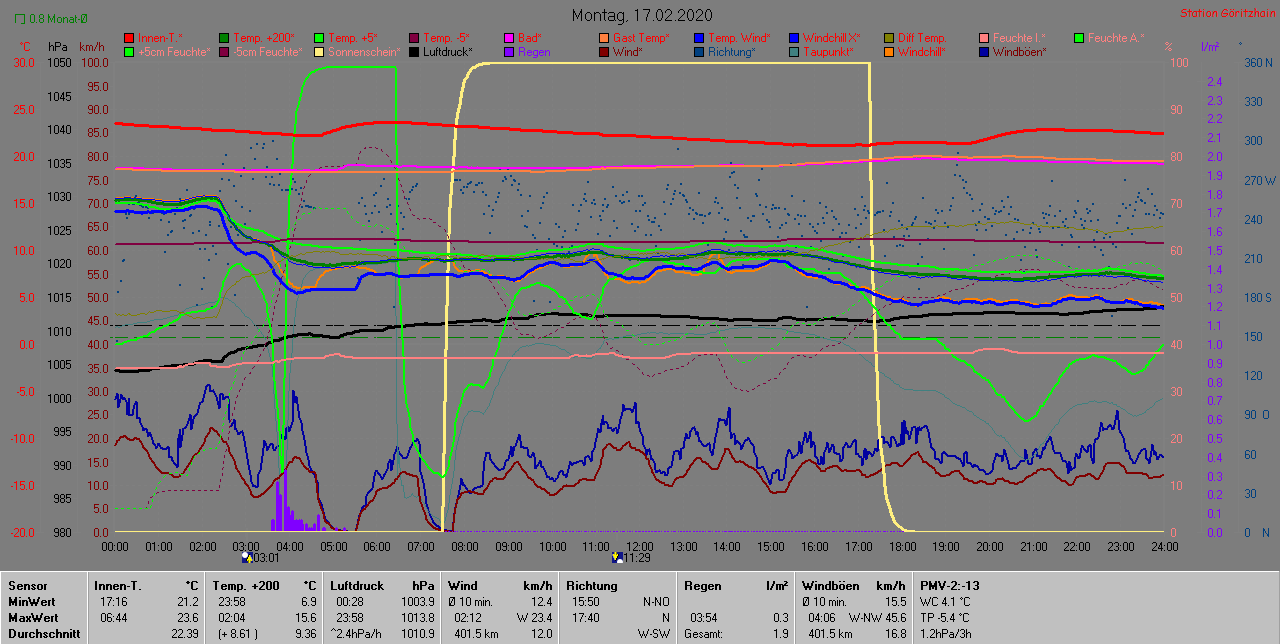This screenshot has height=644, width=1280.
Task: Click the (+ 8.61 ) temperature difference value
Action: click(238, 633)
